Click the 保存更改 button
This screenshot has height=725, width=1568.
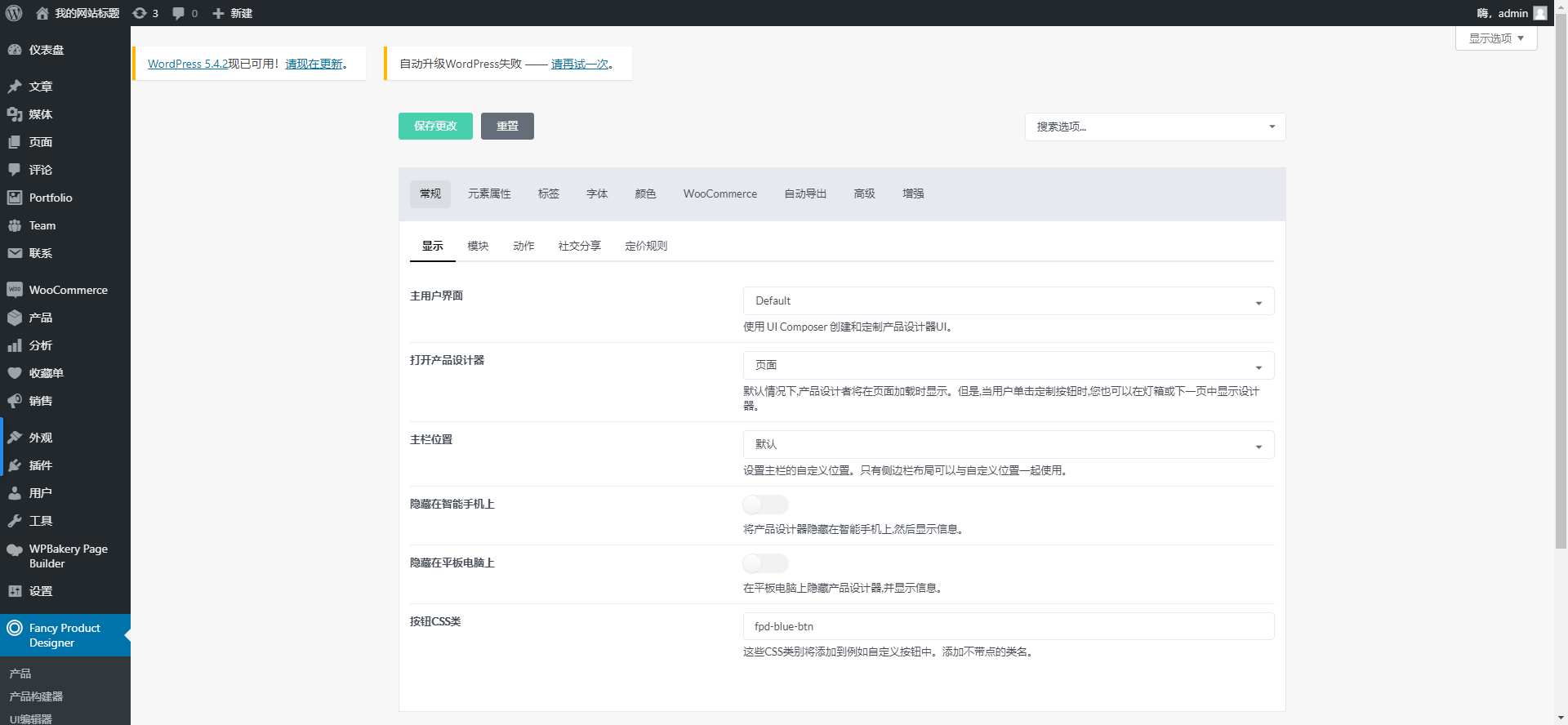tap(435, 127)
